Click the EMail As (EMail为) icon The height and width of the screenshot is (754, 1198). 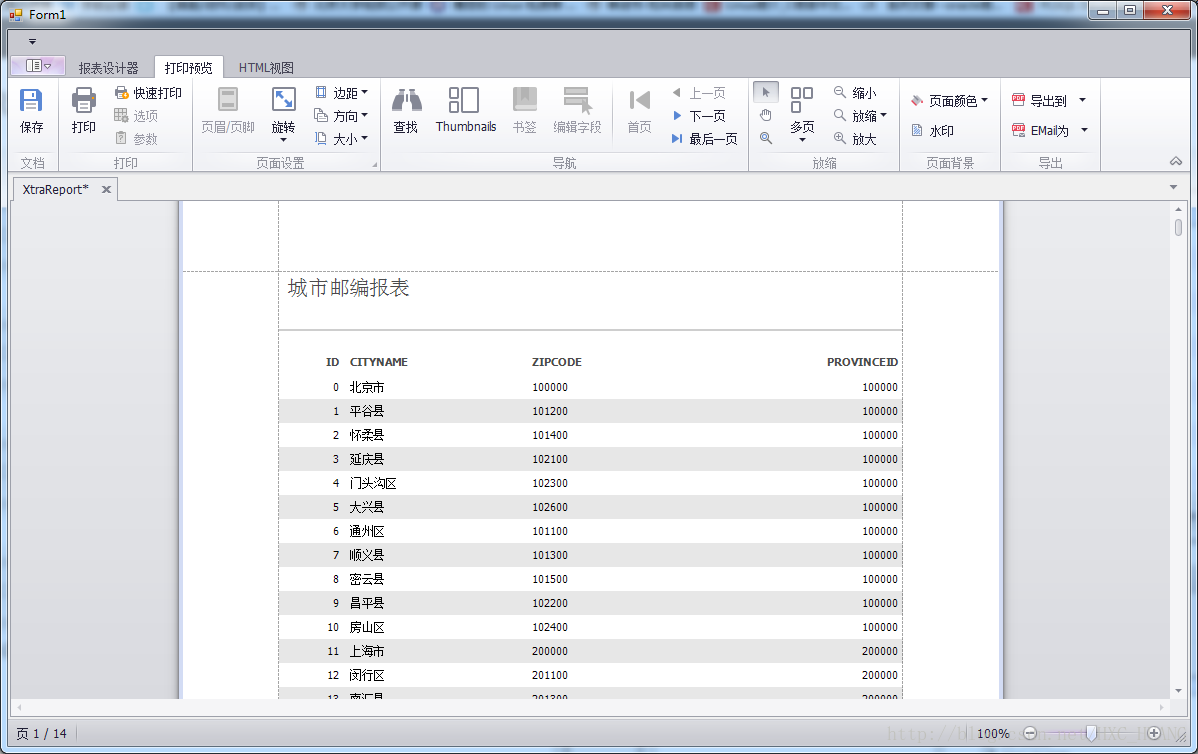[1018, 130]
